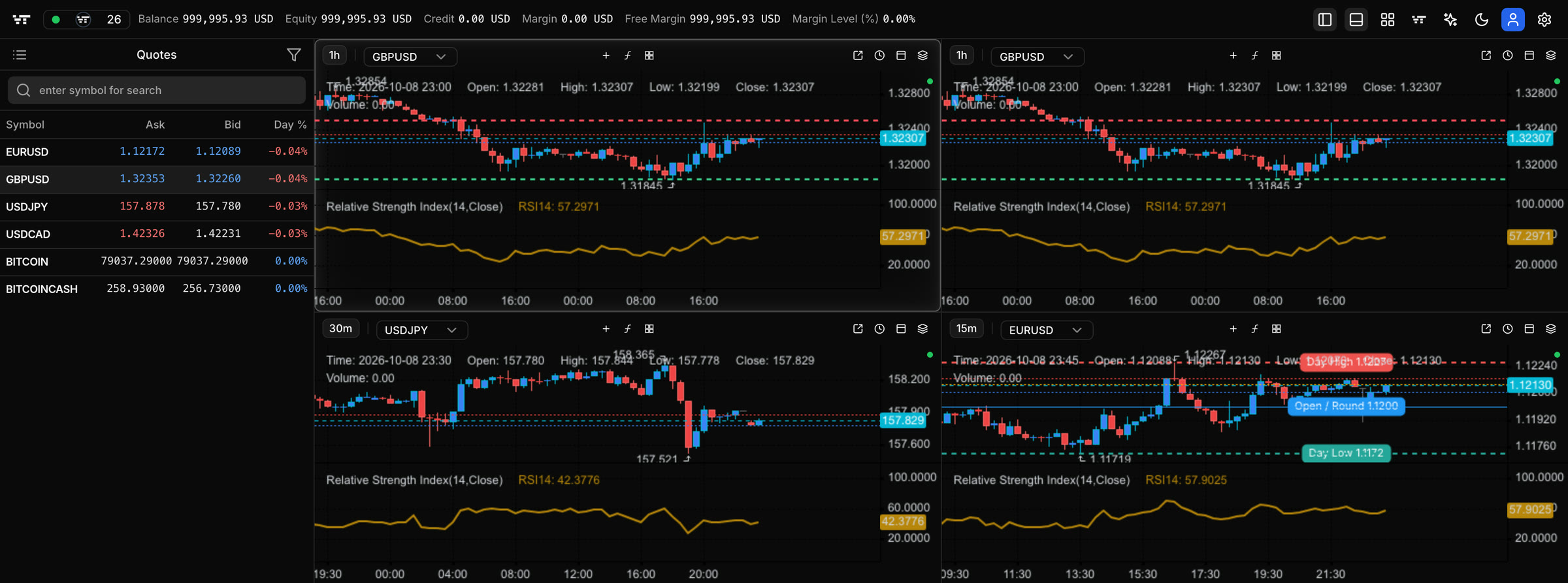
Task: Click grid icon on highlighted GBPUSD chart
Action: (649, 56)
